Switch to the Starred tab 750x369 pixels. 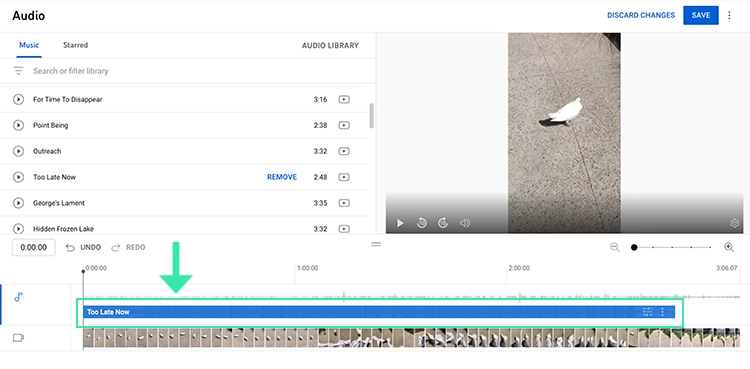pos(76,45)
